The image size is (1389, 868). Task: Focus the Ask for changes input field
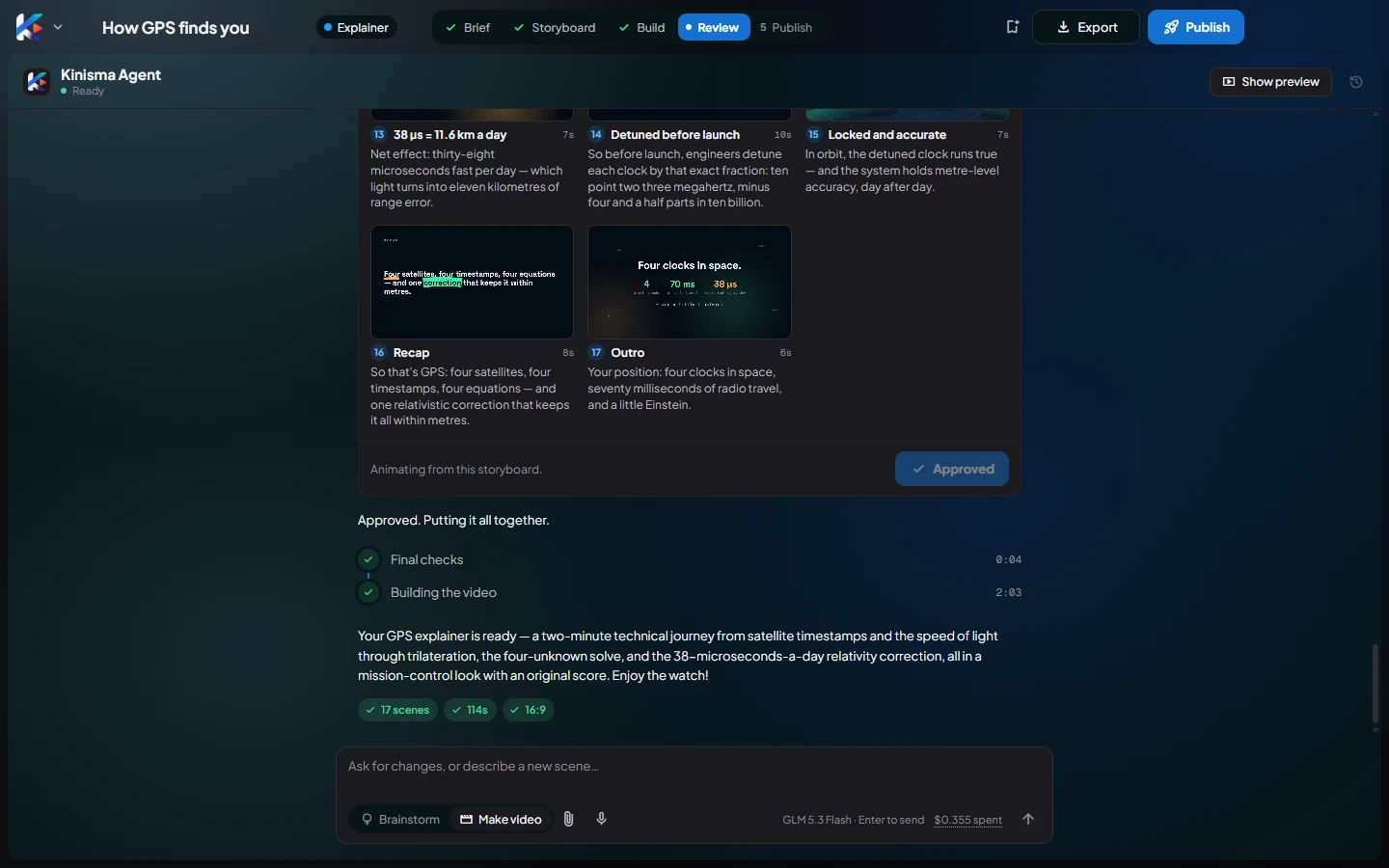pos(694,767)
